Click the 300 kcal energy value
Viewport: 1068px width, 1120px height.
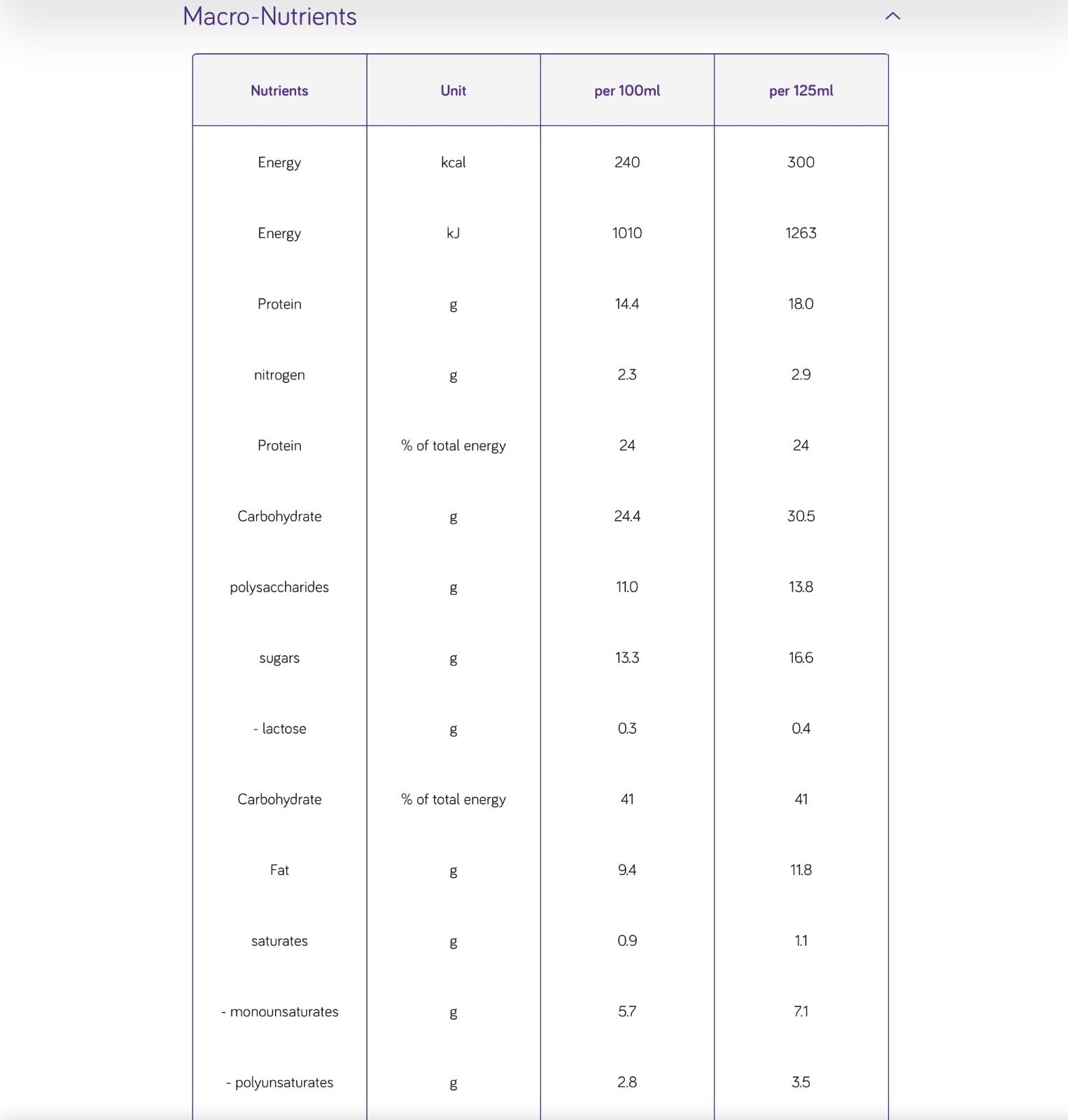coord(801,162)
